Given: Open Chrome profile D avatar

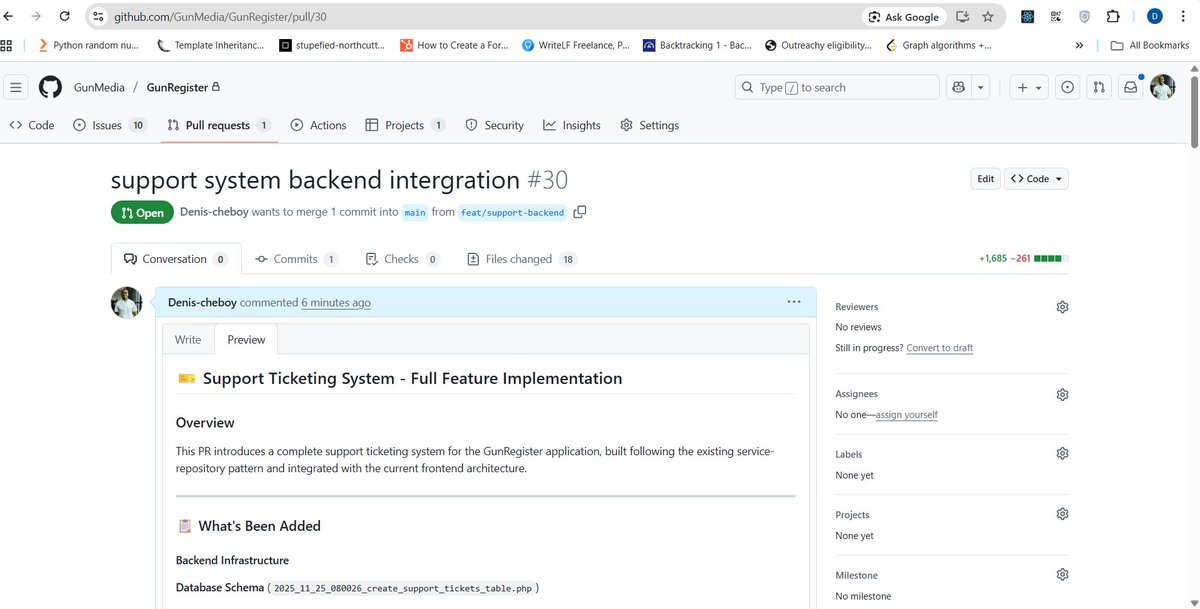Looking at the screenshot, I should coord(1155,16).
